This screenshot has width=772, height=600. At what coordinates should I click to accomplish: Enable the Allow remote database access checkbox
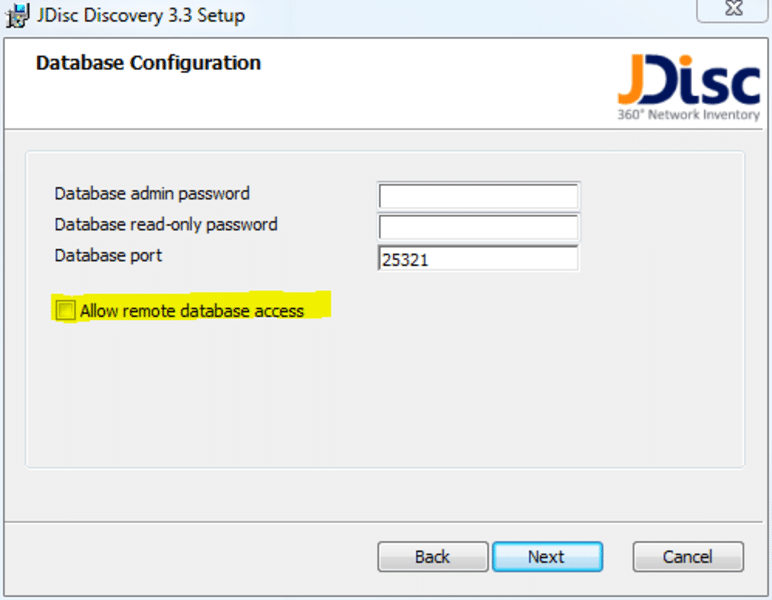point(66,311)
